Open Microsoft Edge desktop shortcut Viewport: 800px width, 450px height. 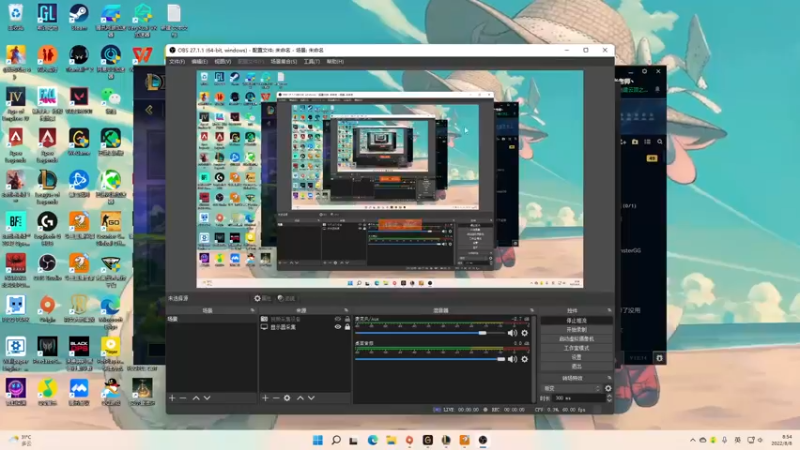point(110,313)
